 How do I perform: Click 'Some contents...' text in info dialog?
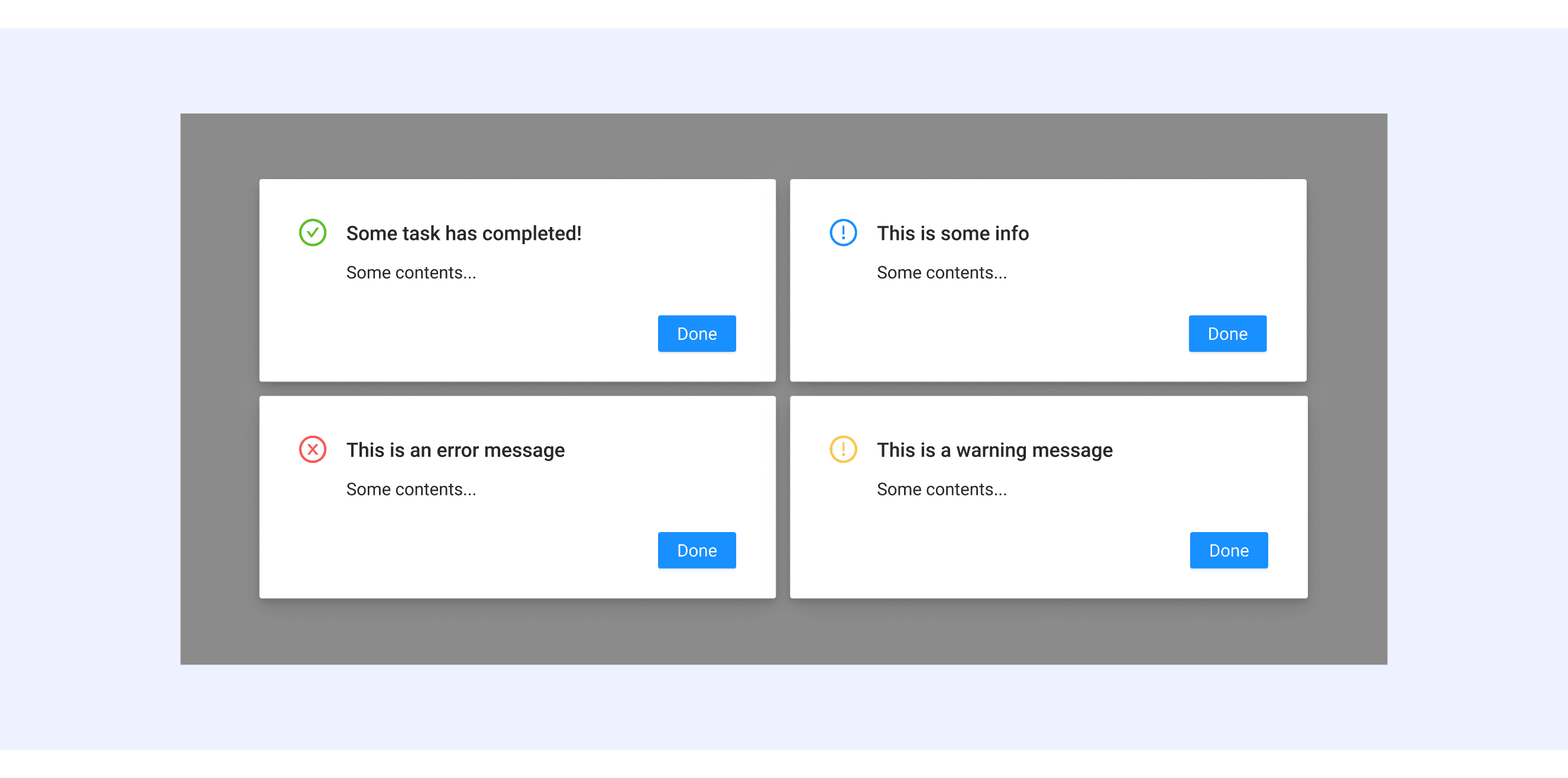coord(941,273)
